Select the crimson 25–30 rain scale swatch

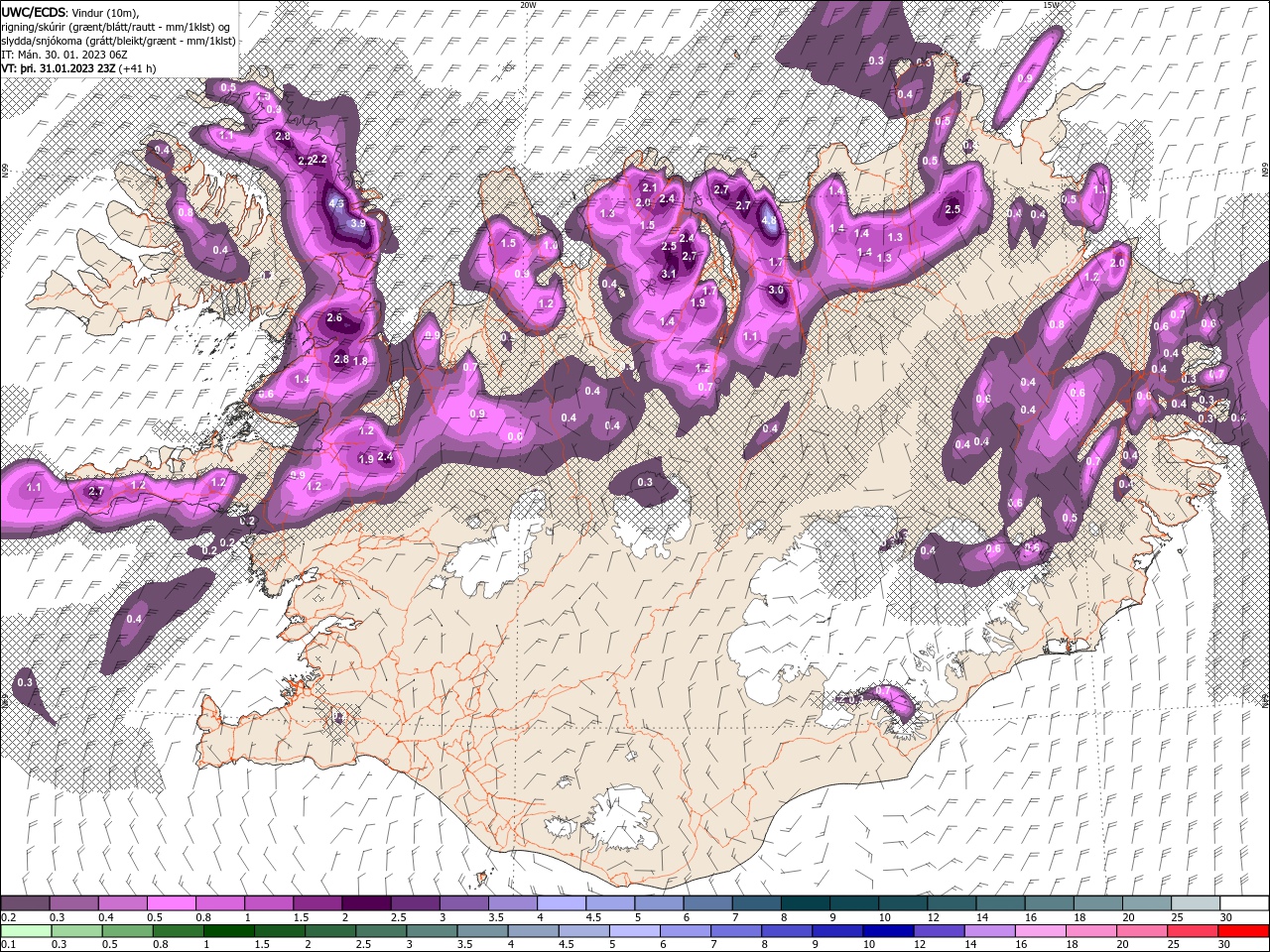(1191, 931)
